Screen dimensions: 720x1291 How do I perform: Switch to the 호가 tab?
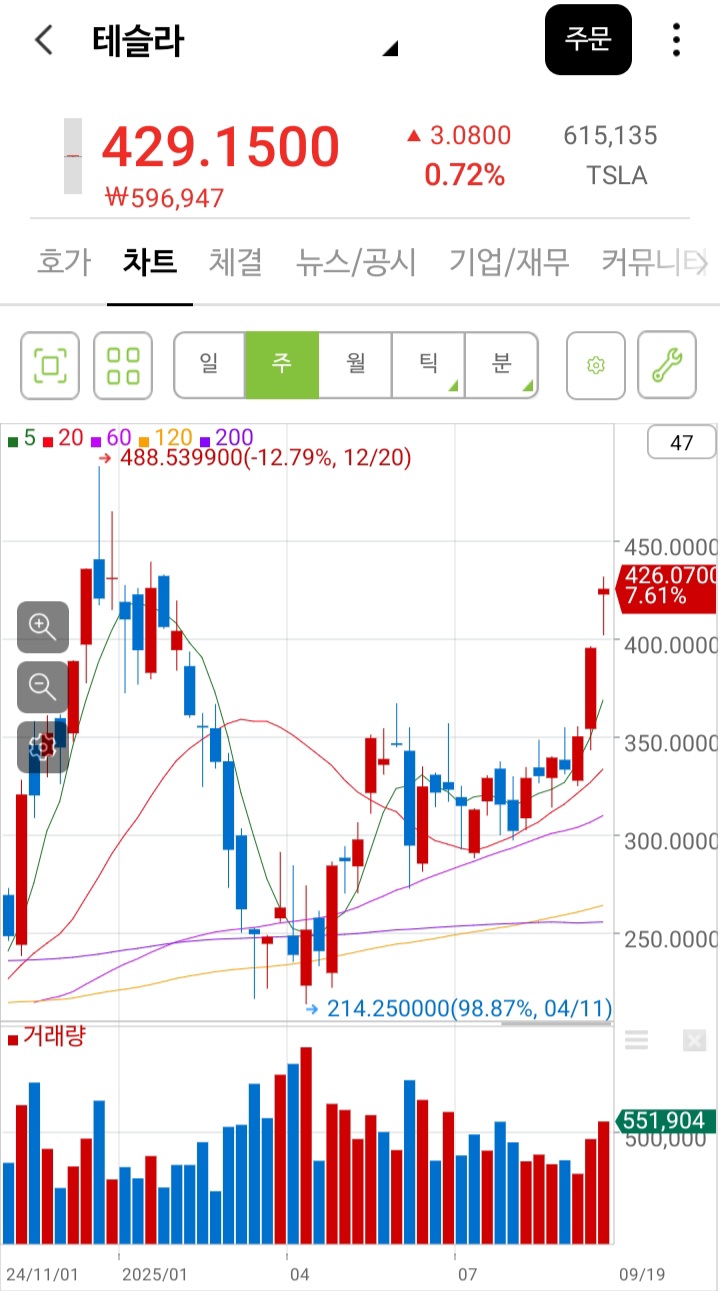click(x=64, y=262)
